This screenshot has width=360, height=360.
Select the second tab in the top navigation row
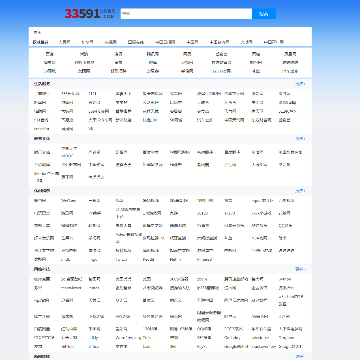pyautogui.click(x=64, y=42)
